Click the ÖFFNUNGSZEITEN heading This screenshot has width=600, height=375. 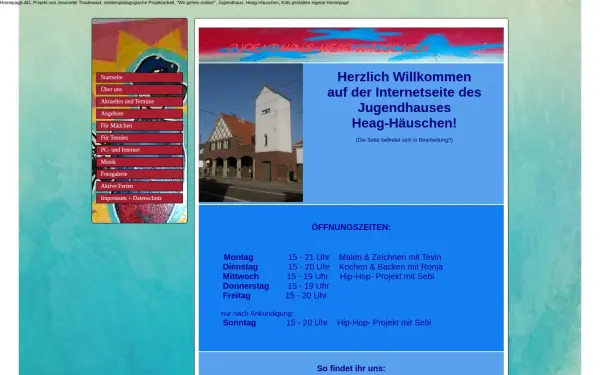(351, 227)
